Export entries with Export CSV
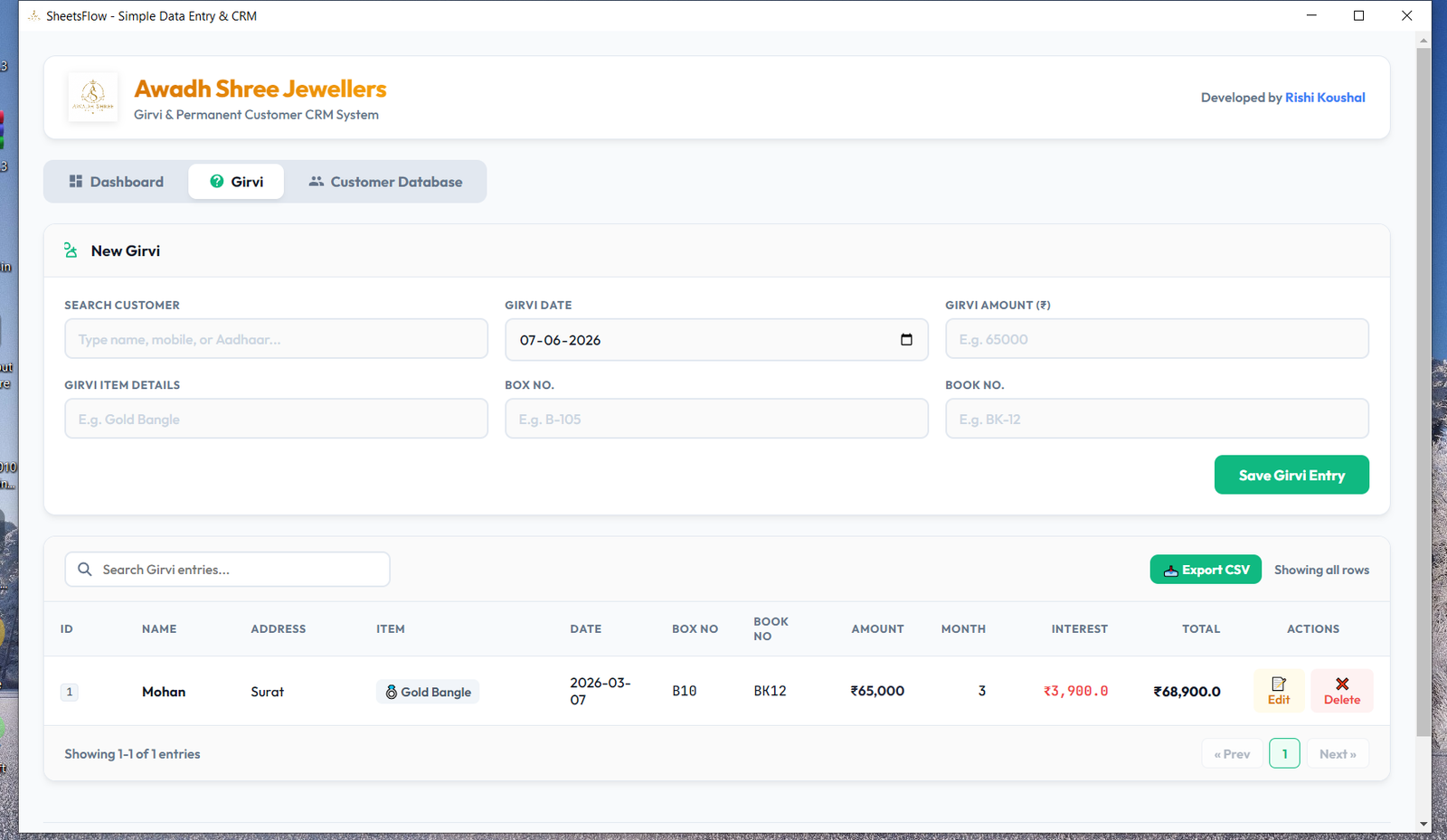Image resolution: width=1447 pixels, height=840 pixels. (1206, 570)
